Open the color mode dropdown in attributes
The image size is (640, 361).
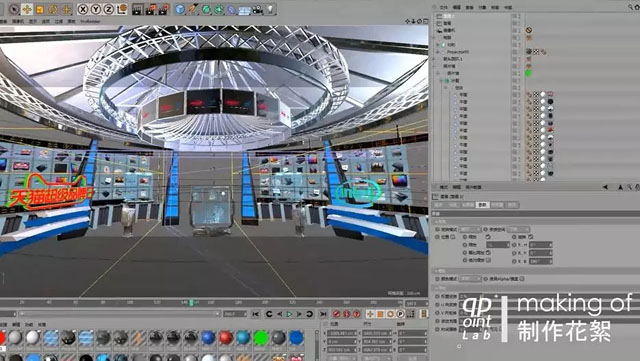(470, 279)
